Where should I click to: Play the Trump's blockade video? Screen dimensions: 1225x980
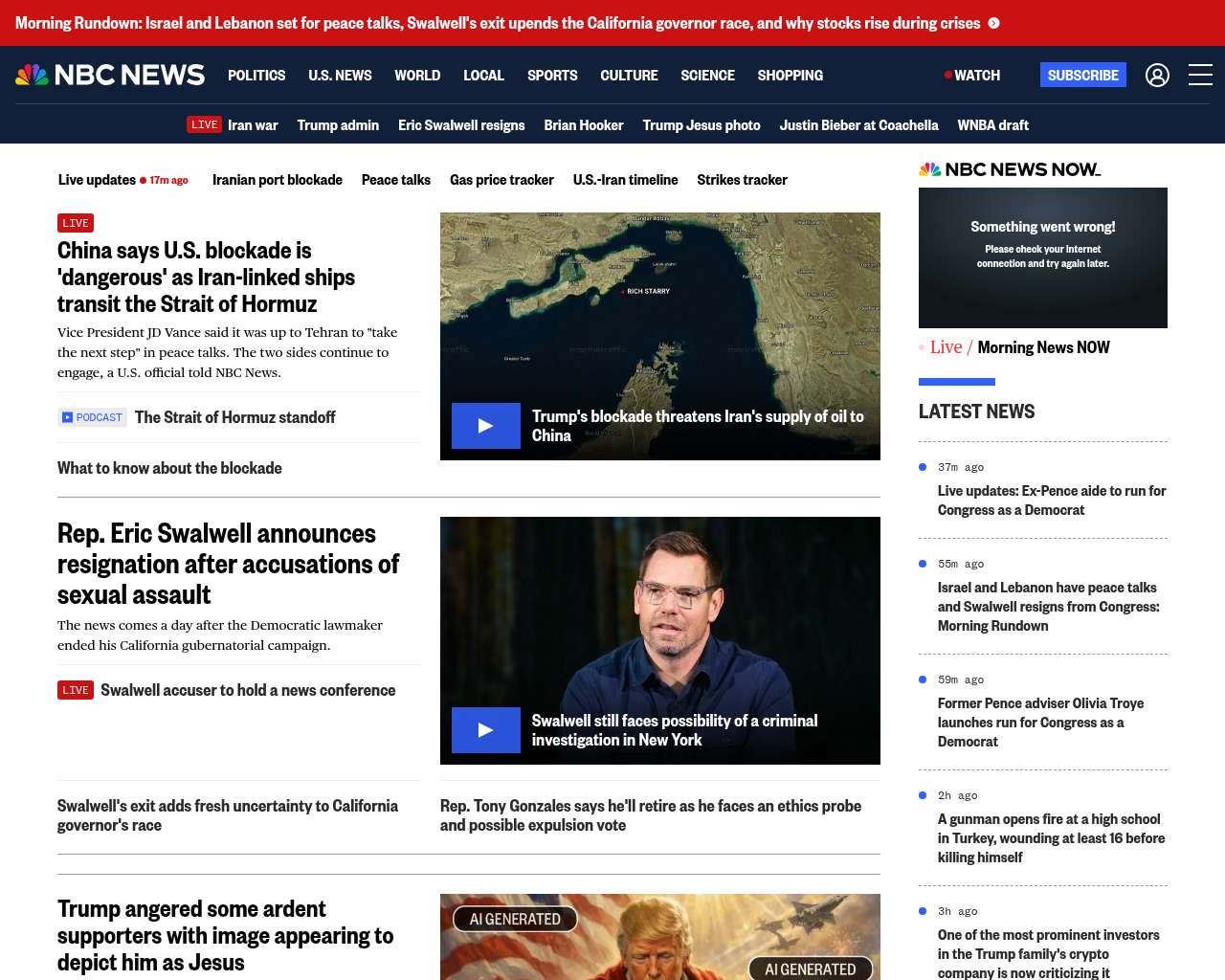click(x=486, y=426)
